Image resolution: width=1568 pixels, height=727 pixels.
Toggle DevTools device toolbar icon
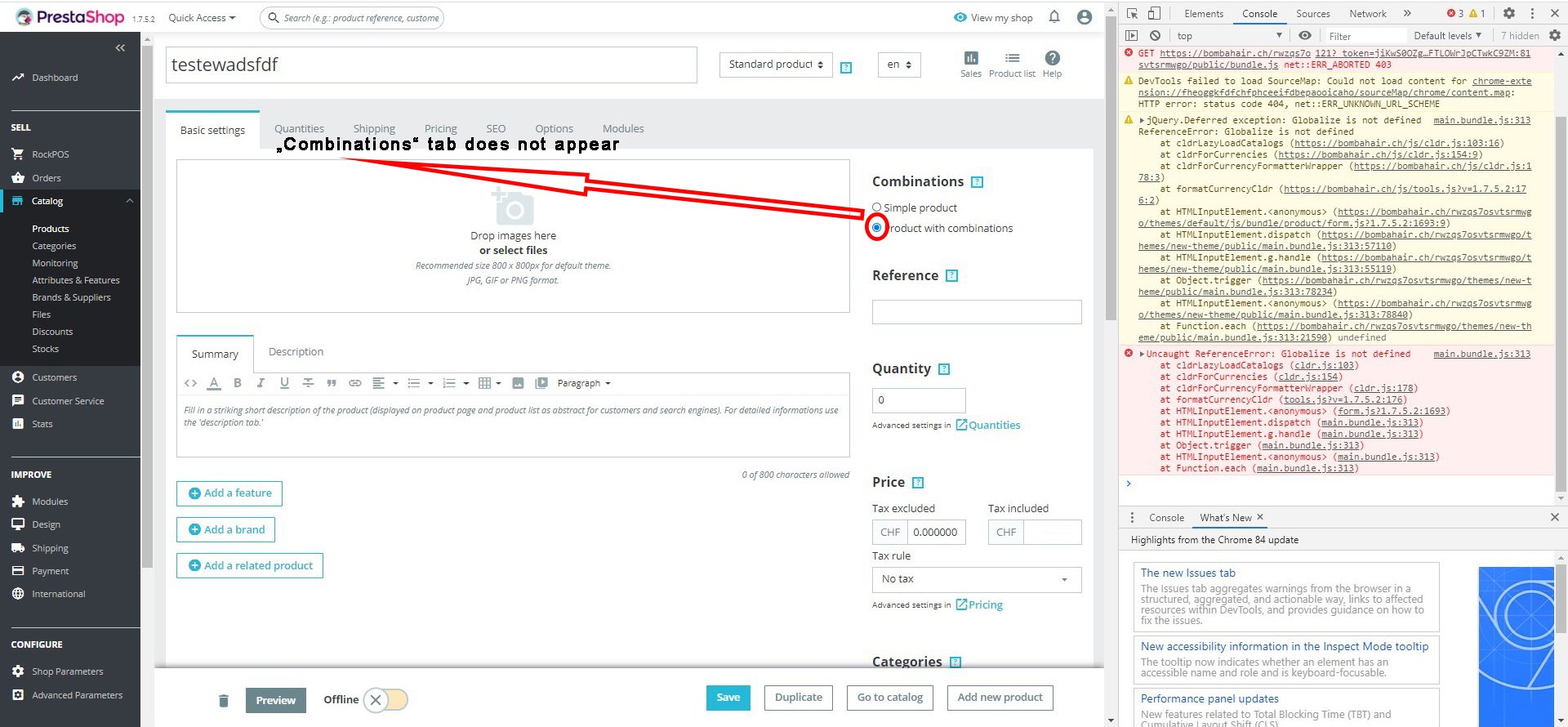[1154, 13]
